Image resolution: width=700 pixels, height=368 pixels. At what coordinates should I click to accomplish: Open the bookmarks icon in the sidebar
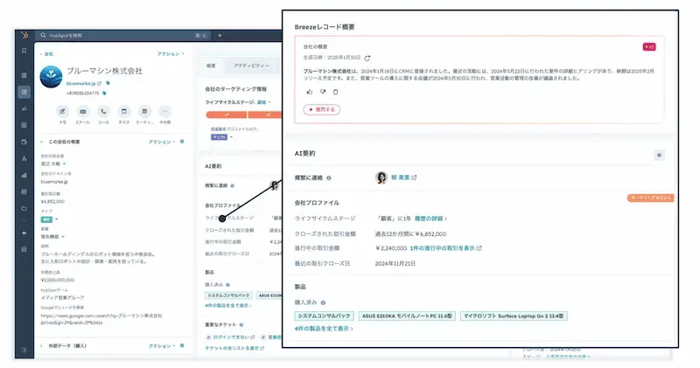click(24, 51)
